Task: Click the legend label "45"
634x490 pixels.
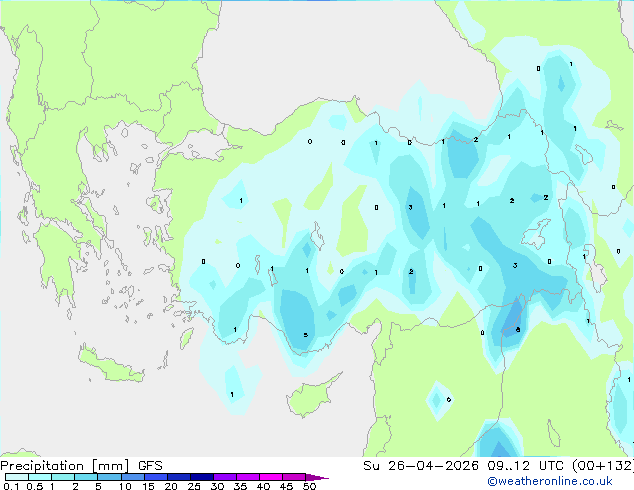Action: pos(287,486)
